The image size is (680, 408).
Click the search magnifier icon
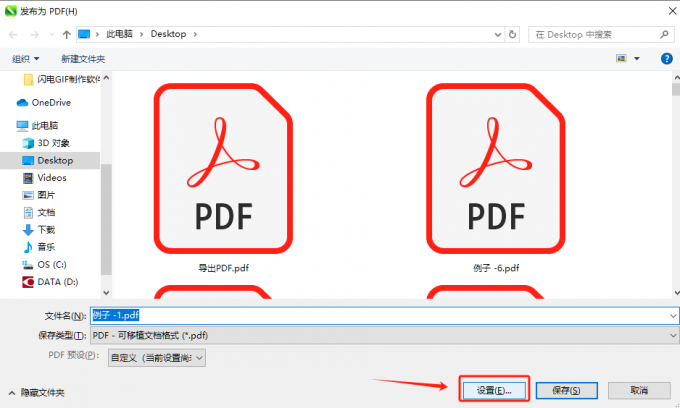click(x=664, y=34)
